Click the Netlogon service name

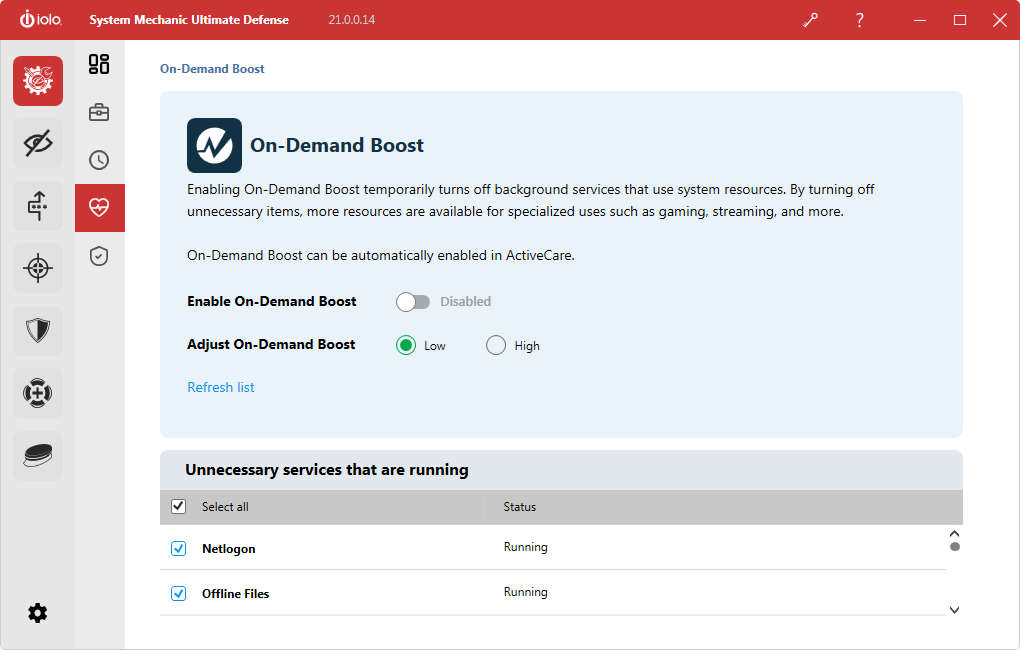(228, 548)
